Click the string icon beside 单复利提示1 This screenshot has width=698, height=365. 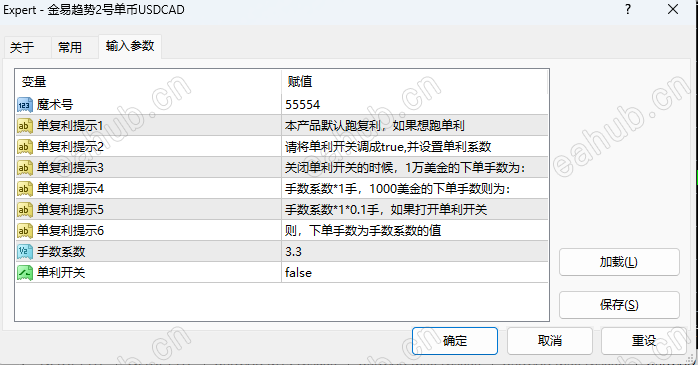tap(24, 126)
